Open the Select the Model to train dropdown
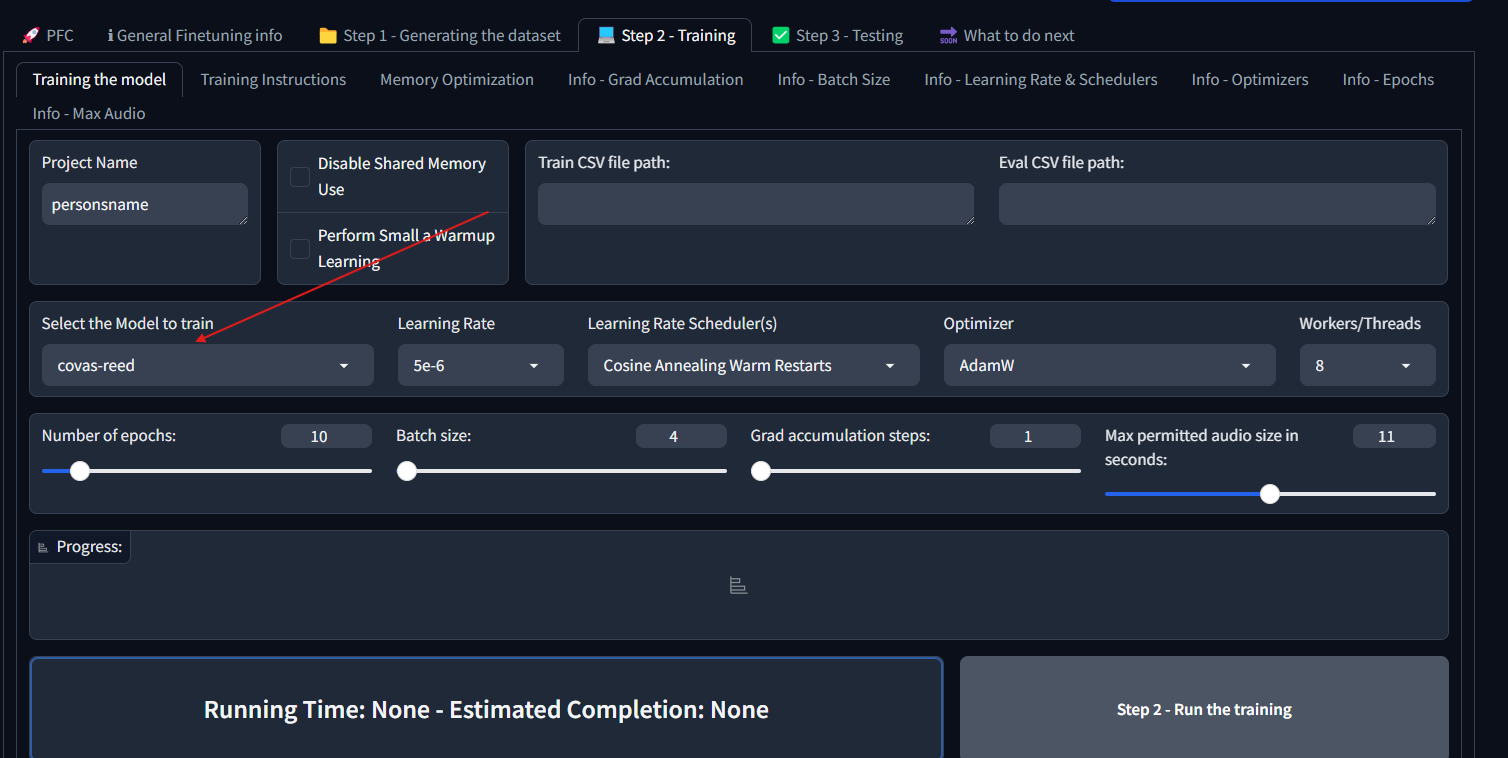The width and height of the screenshot is (1508, 758). [207, 366]
